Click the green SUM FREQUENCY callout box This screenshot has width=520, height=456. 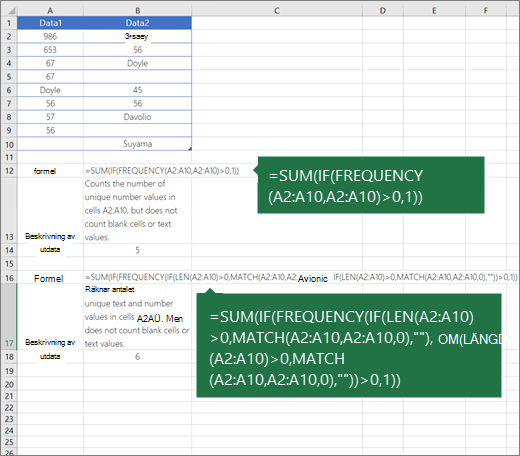click(371, 185)
